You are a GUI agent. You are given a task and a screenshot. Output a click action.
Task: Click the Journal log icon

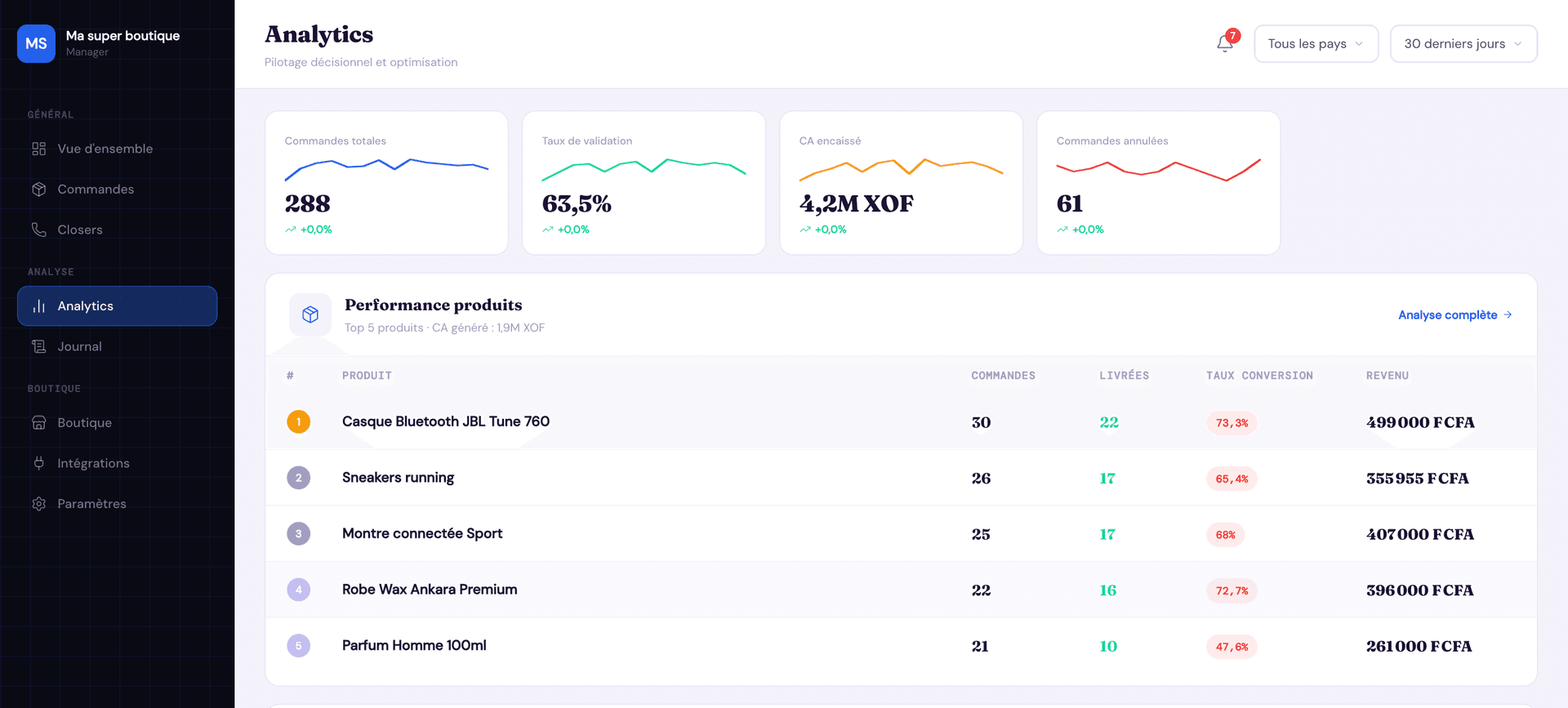tap(39, 346)
